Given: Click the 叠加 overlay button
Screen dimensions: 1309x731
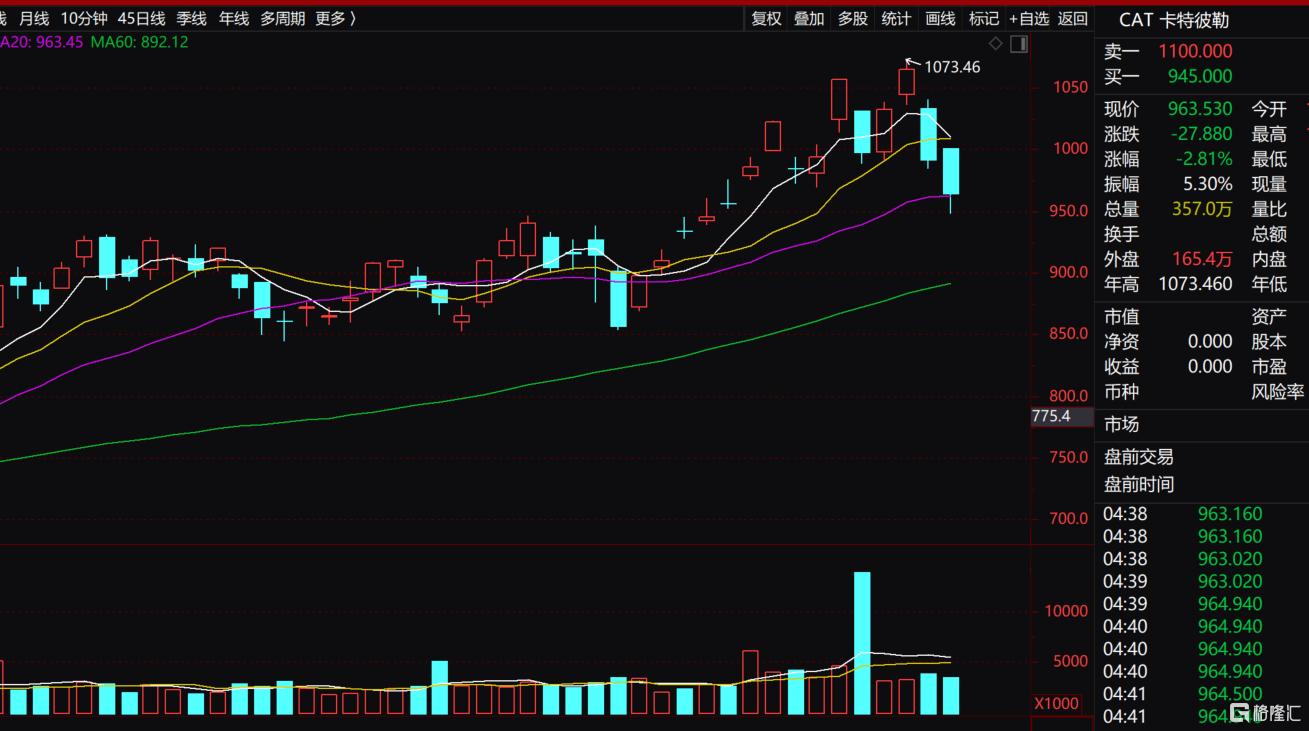Looking at the screenshot, I should click(809, 18).
